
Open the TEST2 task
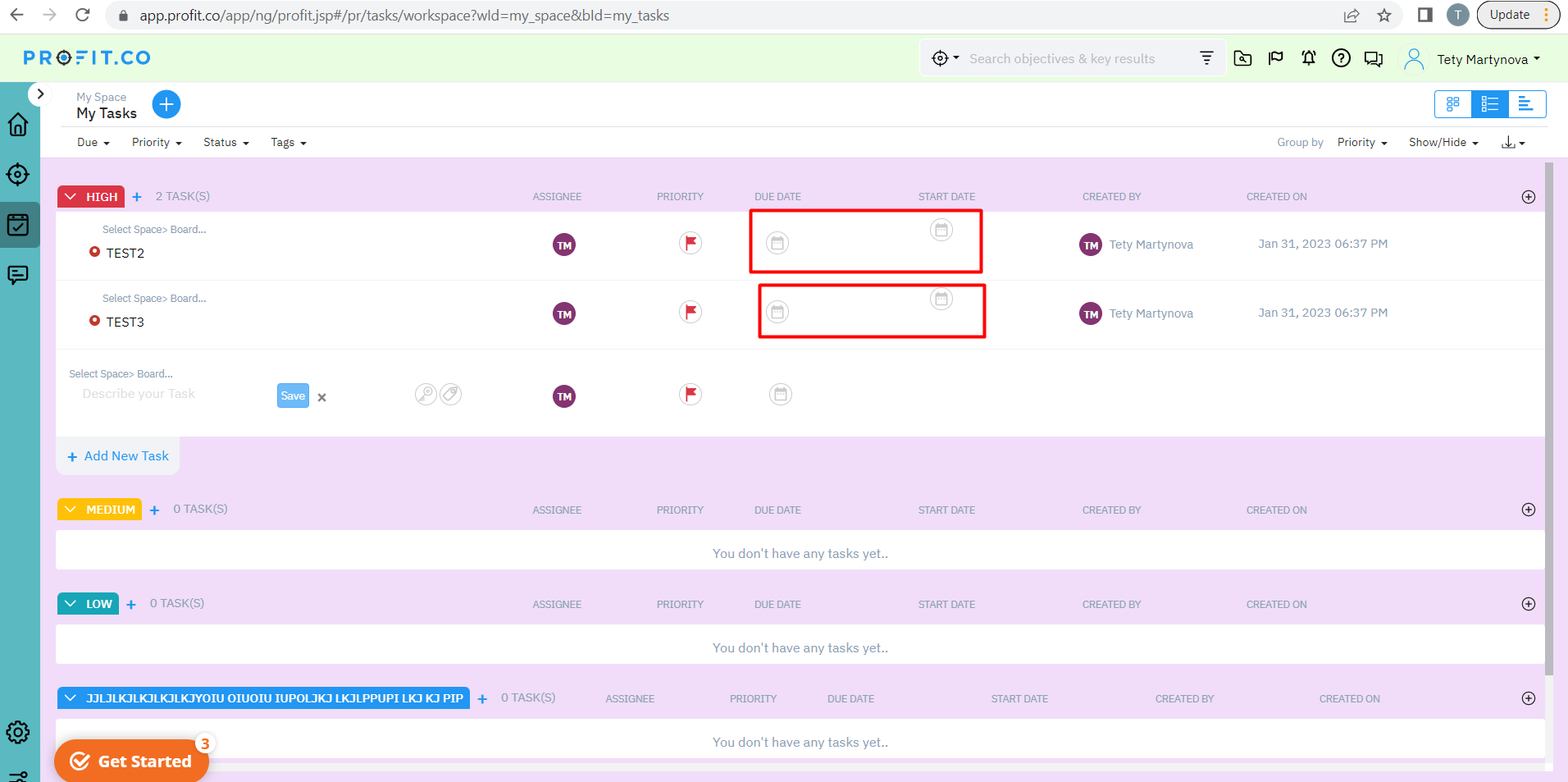(125, 254)
